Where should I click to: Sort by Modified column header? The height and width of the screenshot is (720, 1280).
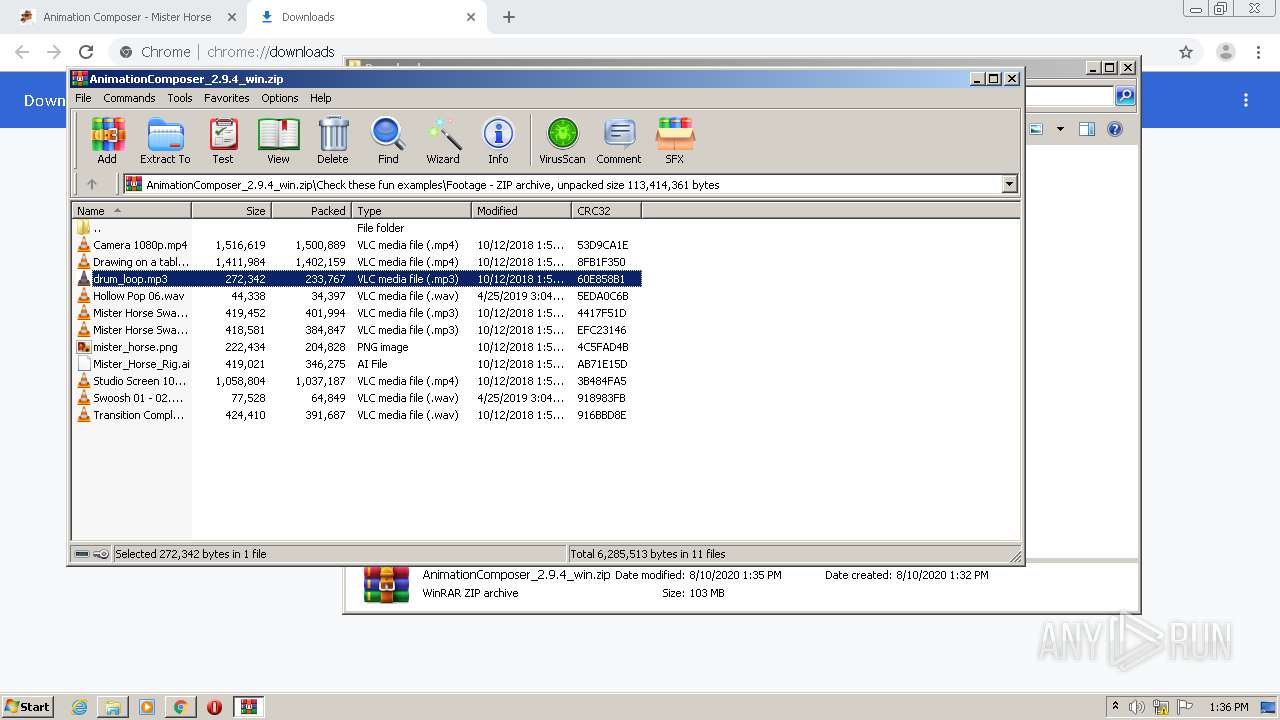coord(521,211)
